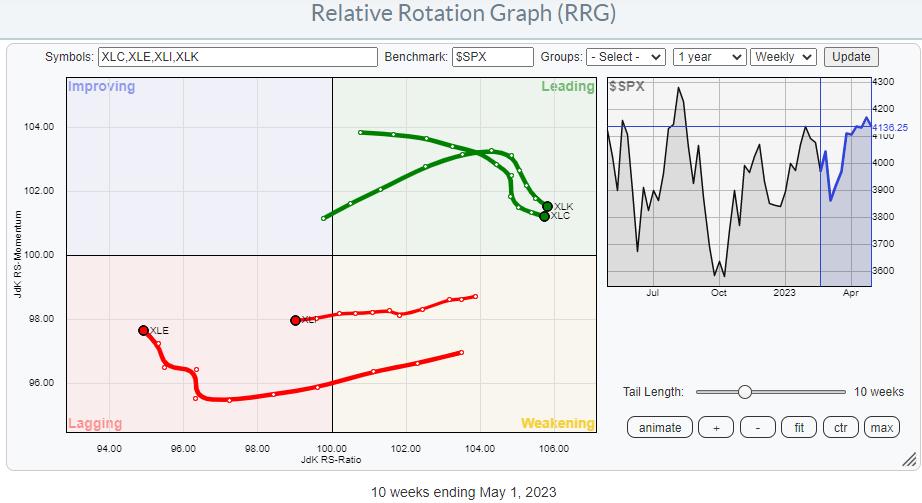
Task: Click the max button
Action: (881, 427)
